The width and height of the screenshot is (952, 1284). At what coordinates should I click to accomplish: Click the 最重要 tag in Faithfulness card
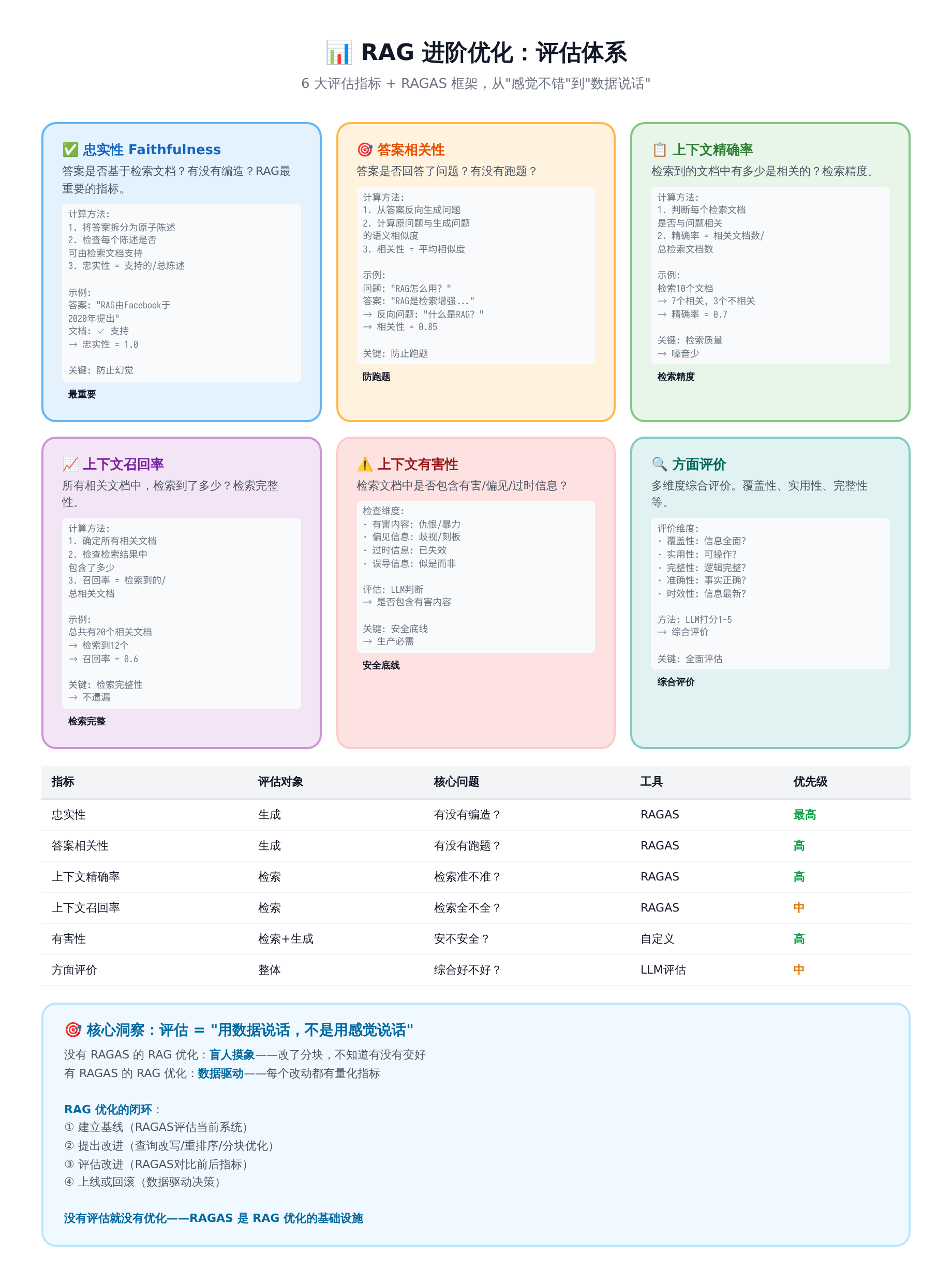click(82, 395)
